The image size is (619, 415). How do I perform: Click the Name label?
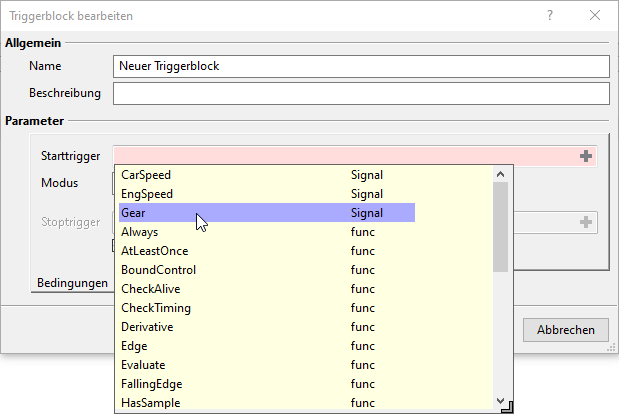(45, 66)
